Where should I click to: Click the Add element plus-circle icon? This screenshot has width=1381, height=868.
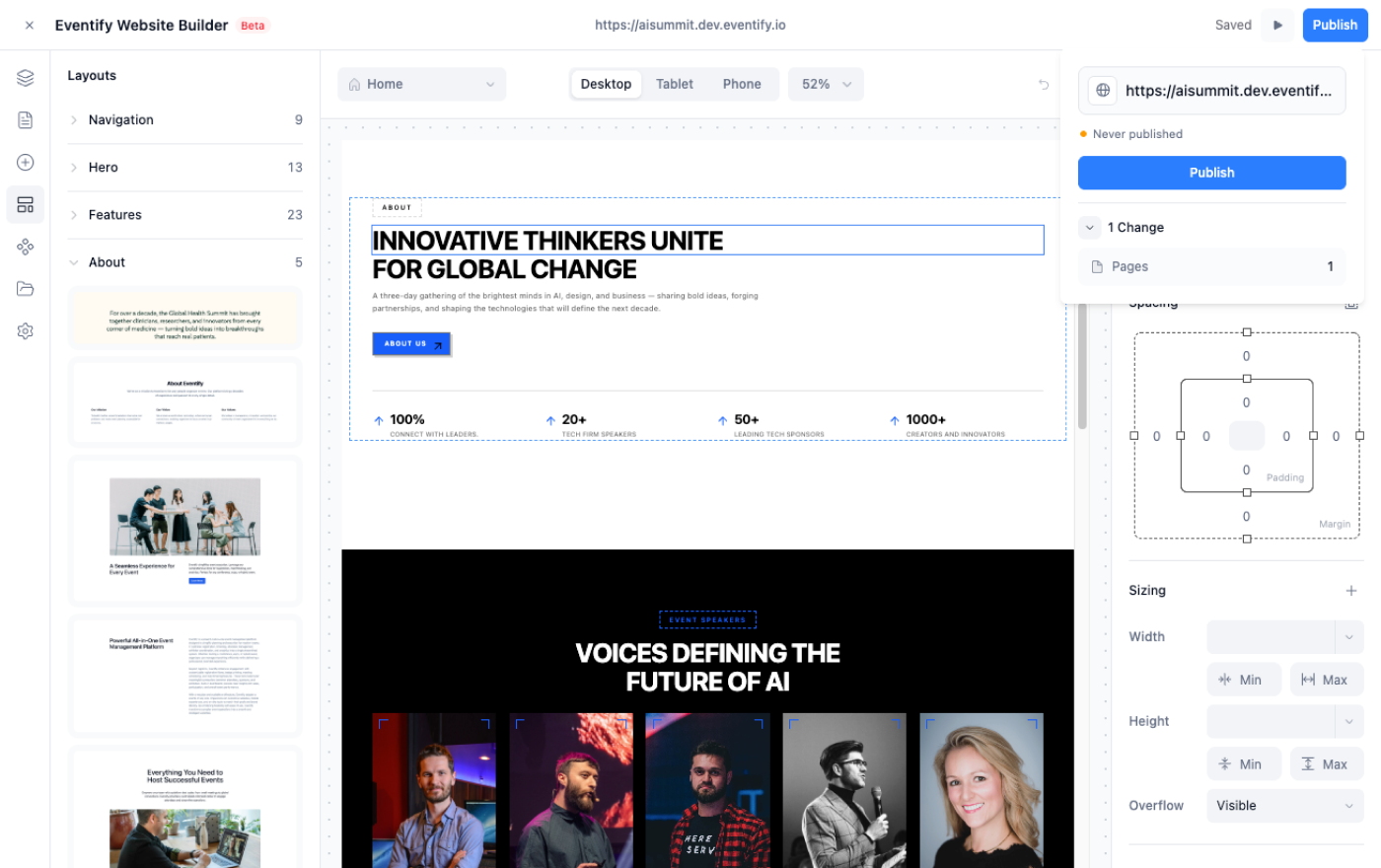click(26, 163)
